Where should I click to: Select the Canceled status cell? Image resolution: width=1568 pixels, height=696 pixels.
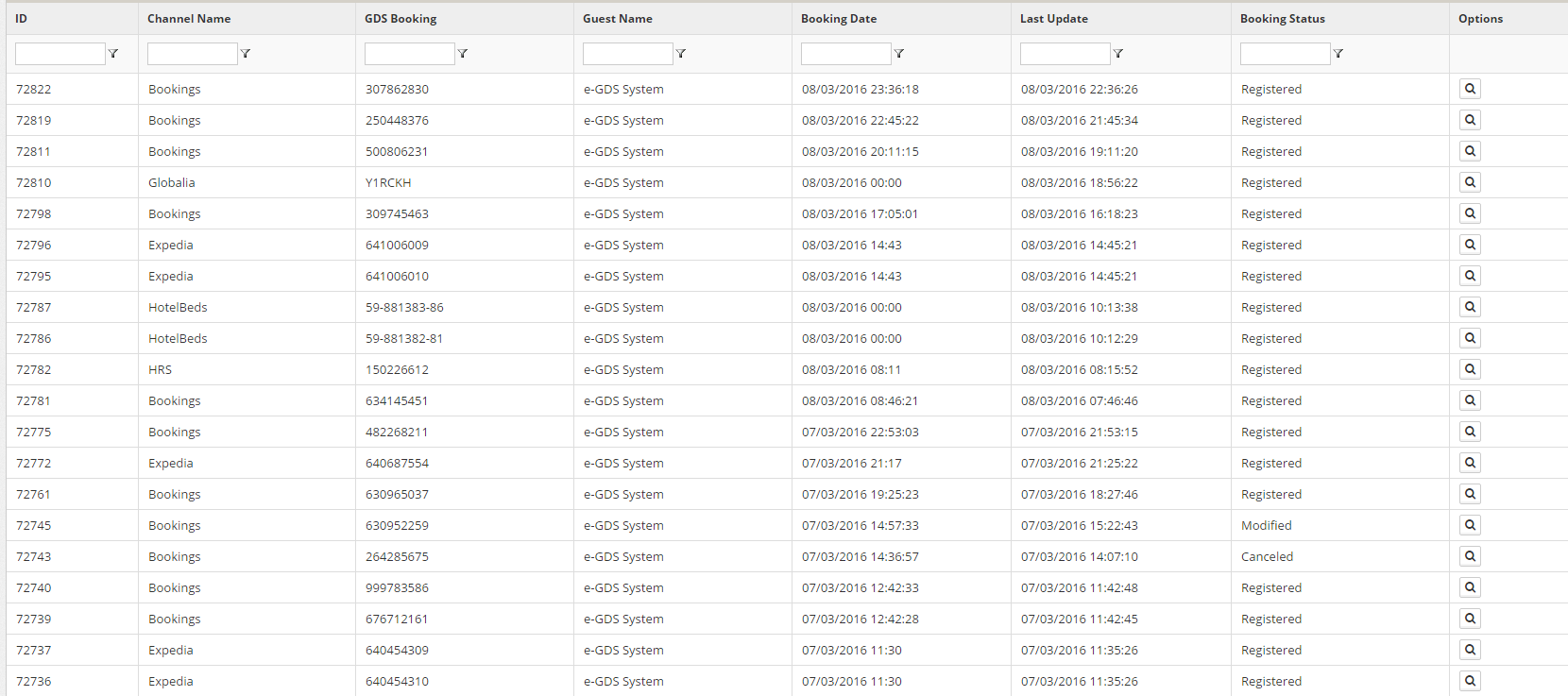point(1268,557)
